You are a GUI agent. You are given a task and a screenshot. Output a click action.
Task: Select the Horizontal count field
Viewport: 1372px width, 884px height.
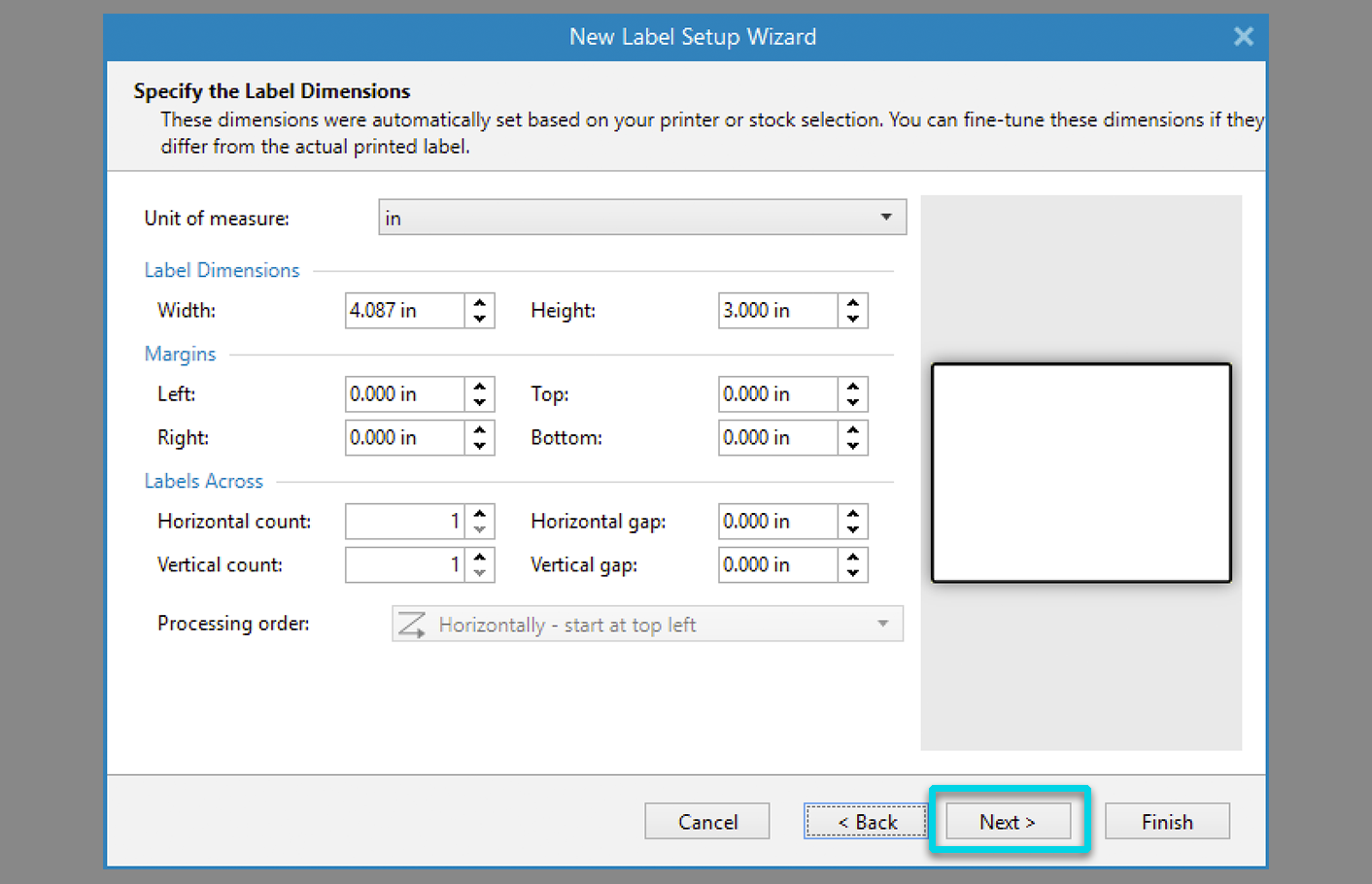(404, 522)
